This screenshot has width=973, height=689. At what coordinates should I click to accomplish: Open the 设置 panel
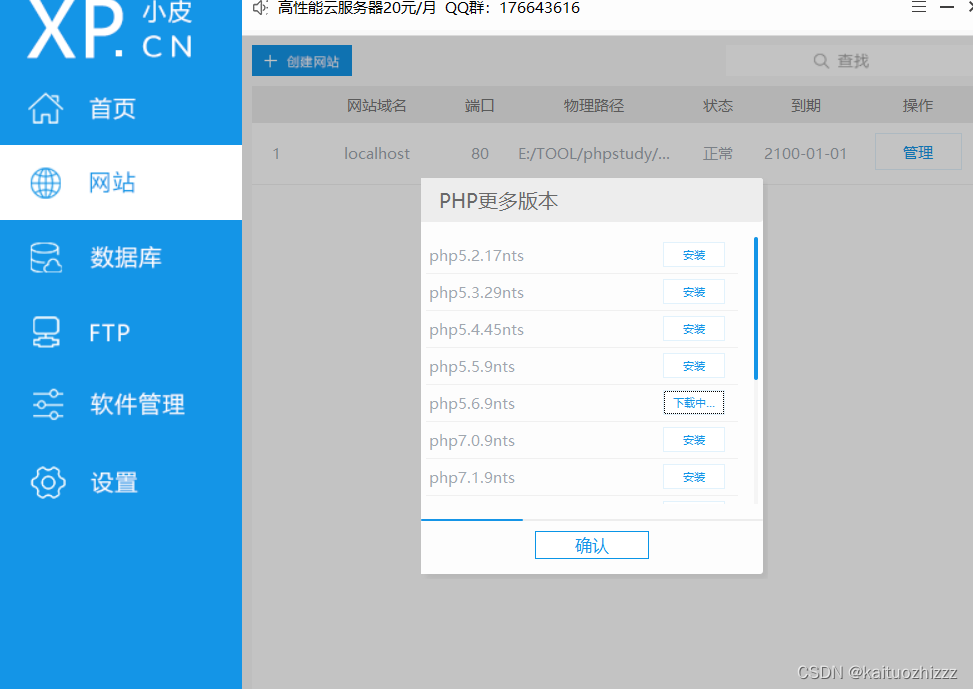[x=113, y=481]
